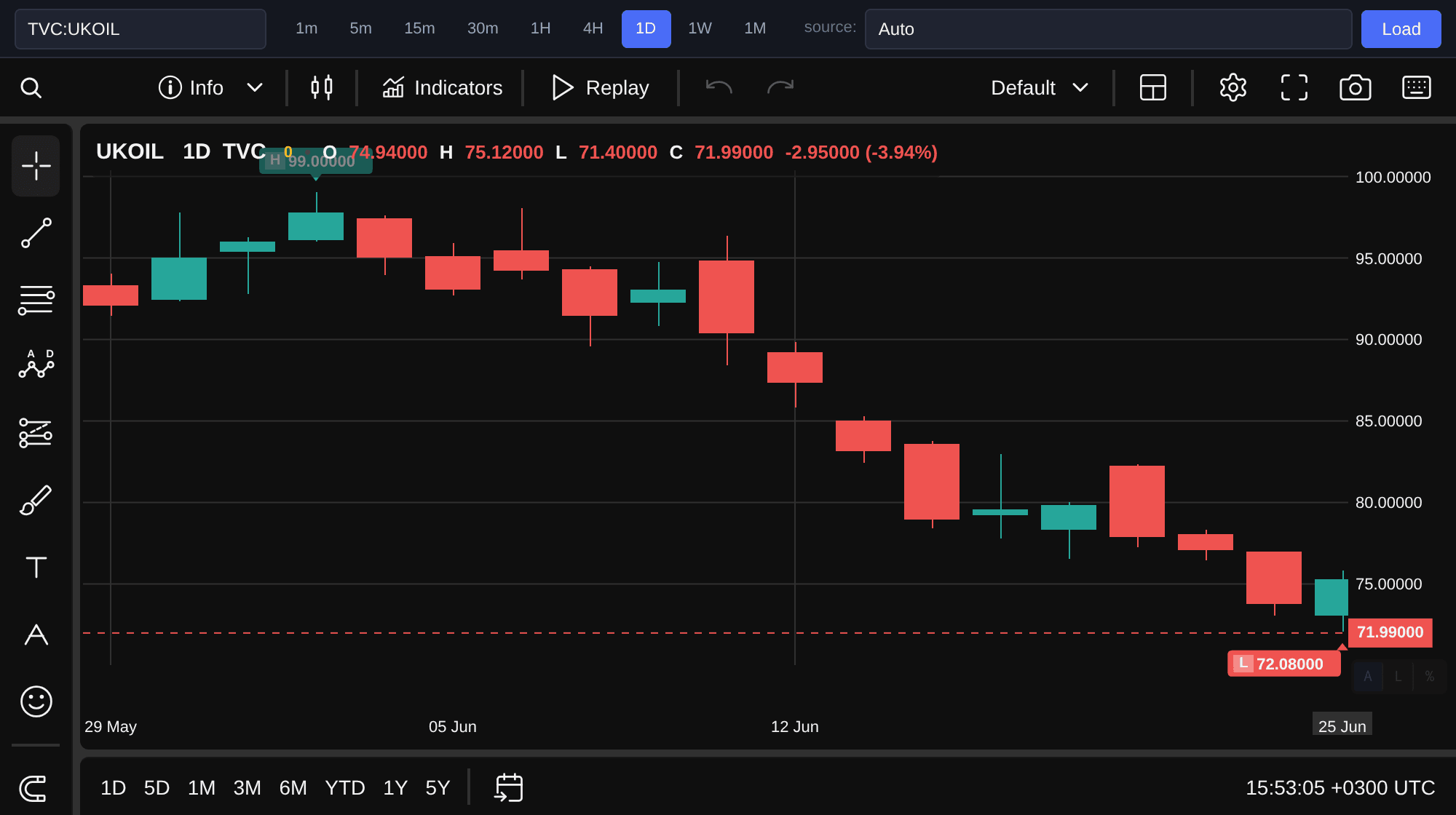Set bottom date range to 1M
The image size is (1456, 815).
point(202,788)
